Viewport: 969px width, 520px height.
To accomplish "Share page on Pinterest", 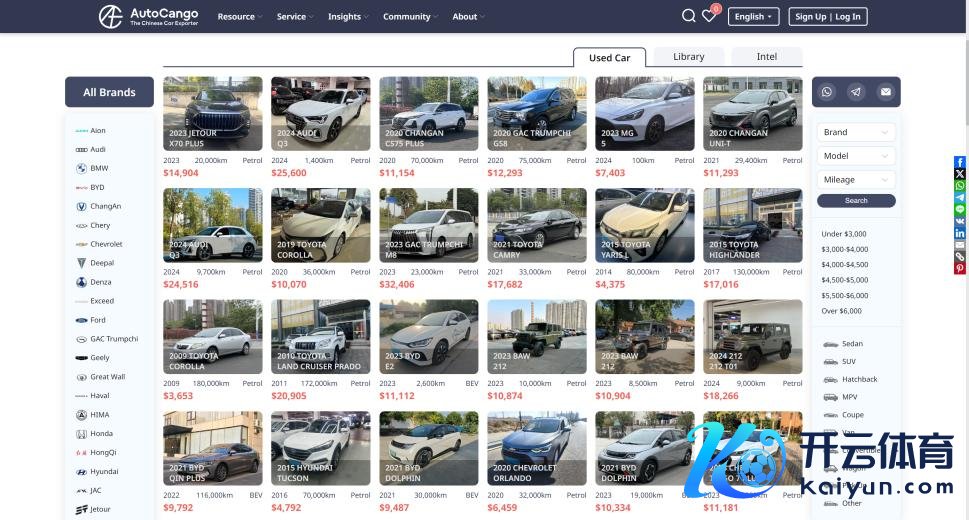I will pyautogui.click(x=960, y=268).
